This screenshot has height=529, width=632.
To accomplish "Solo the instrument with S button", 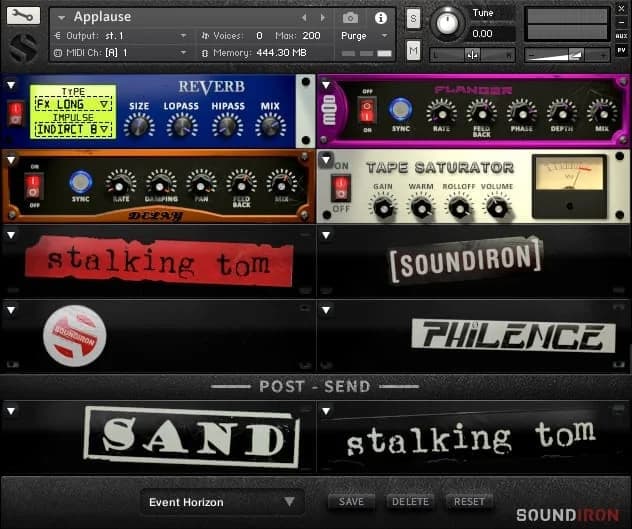I will 413,18.
